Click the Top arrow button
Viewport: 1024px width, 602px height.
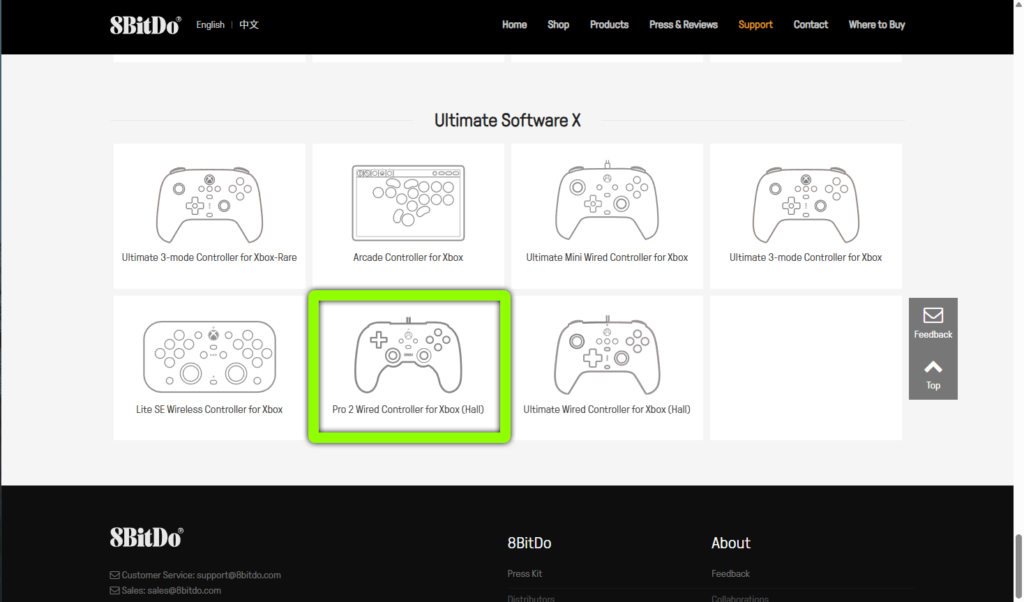[932, 373]
